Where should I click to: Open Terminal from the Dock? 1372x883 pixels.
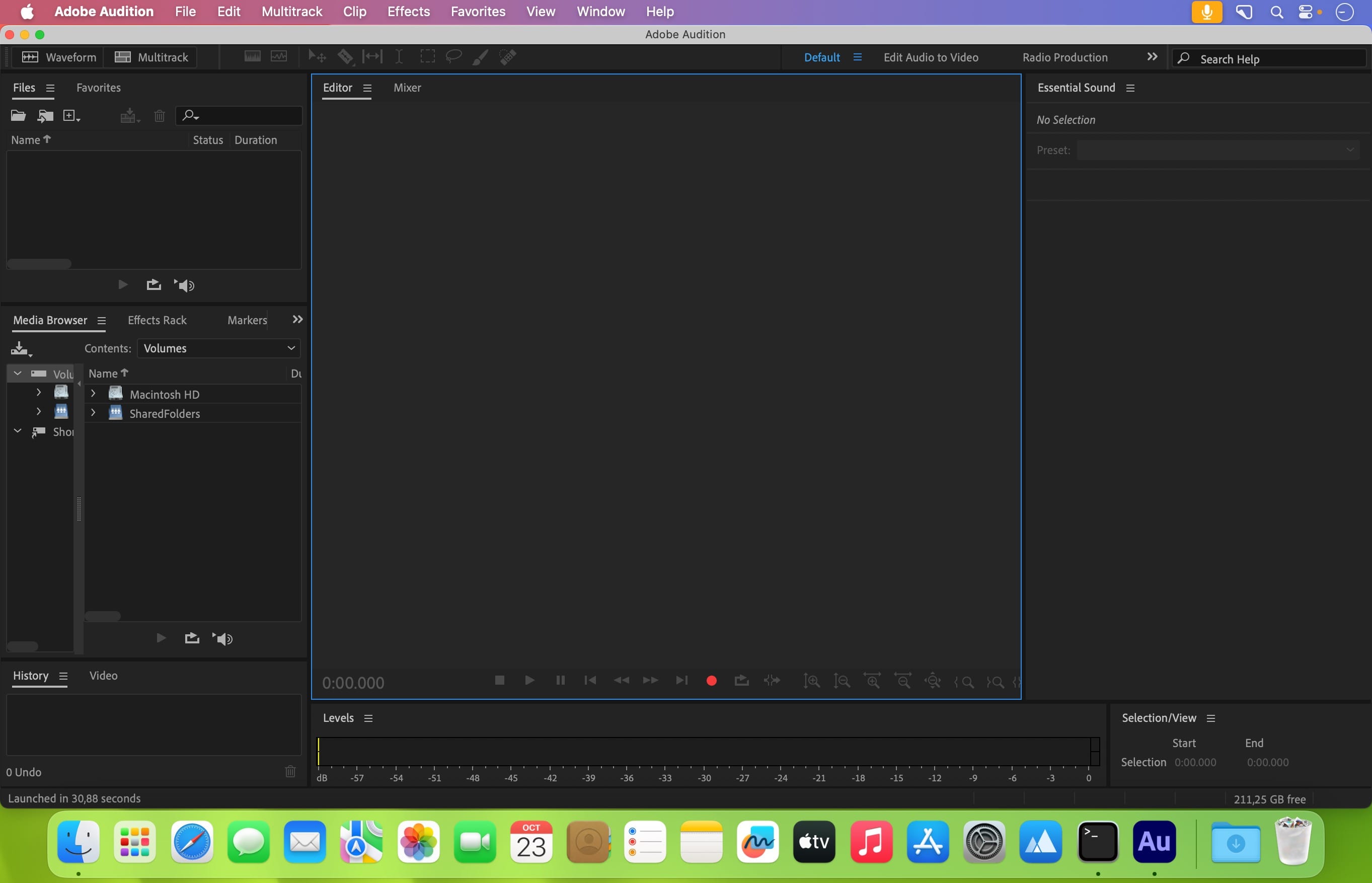[1098, 842]
